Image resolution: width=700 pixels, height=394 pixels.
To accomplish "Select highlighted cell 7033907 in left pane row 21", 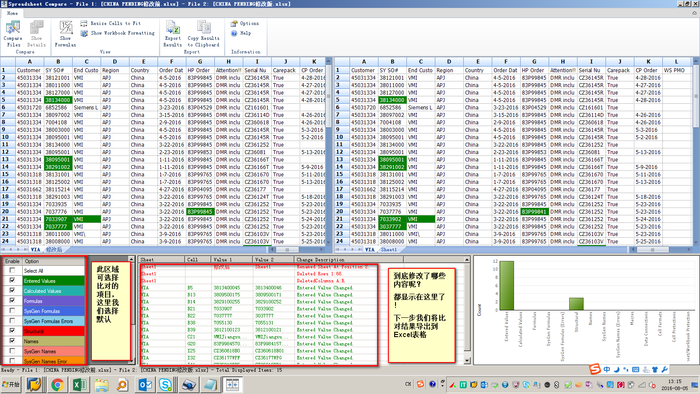I will 58,219.
